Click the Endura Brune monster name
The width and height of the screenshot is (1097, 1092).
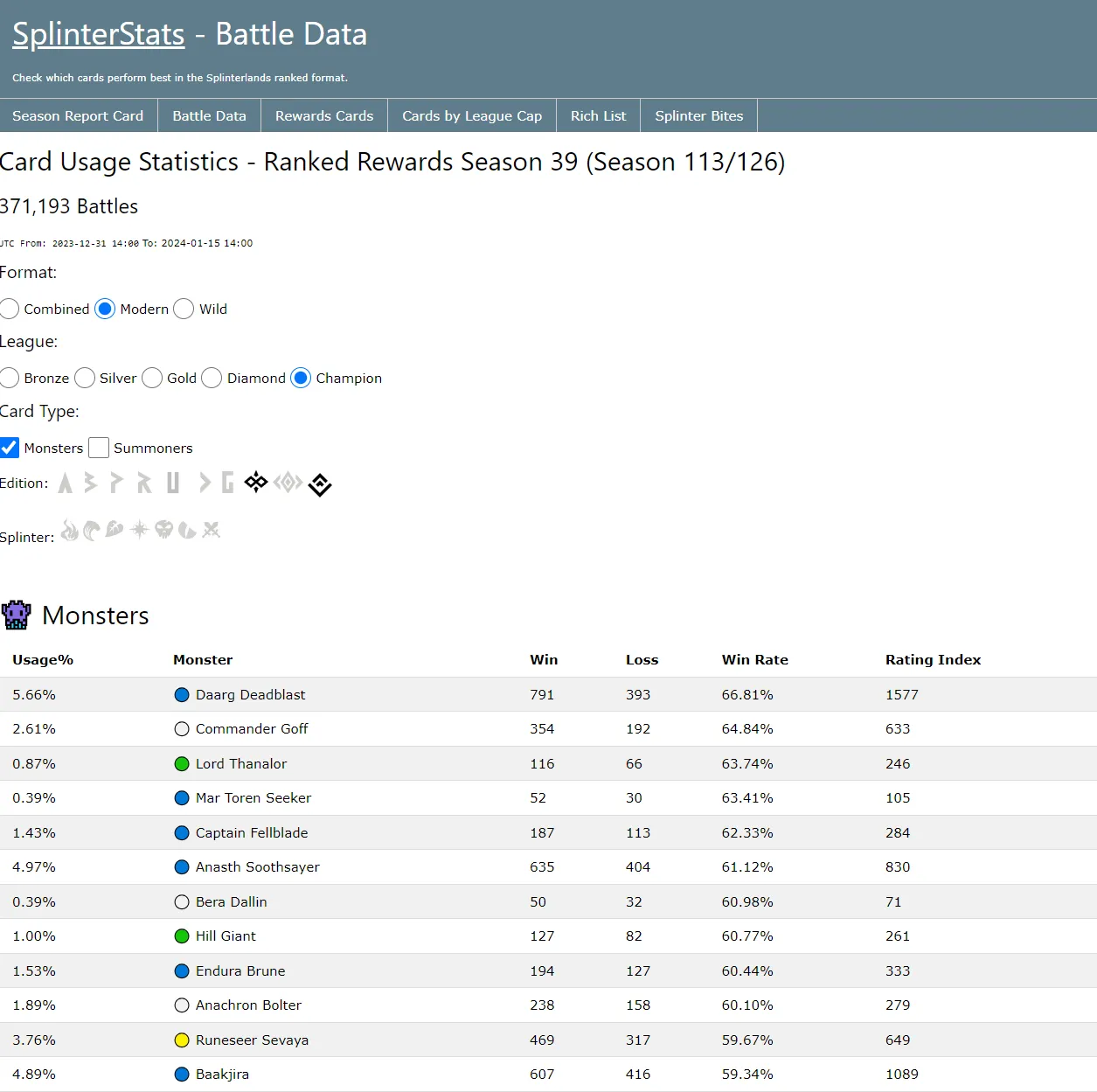click(x=240, y=971)
